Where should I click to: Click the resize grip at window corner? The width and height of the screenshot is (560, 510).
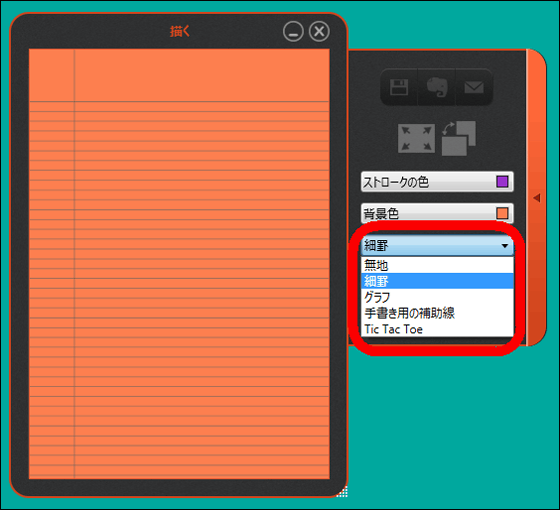[342, 491]
